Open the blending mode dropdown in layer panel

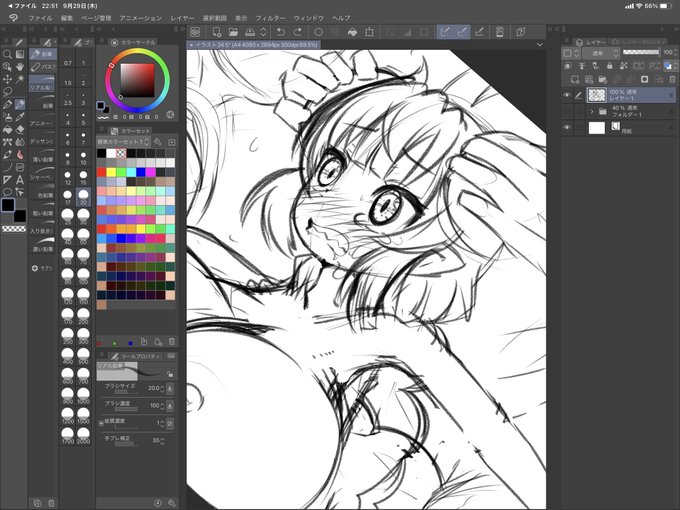click(600, 53)
